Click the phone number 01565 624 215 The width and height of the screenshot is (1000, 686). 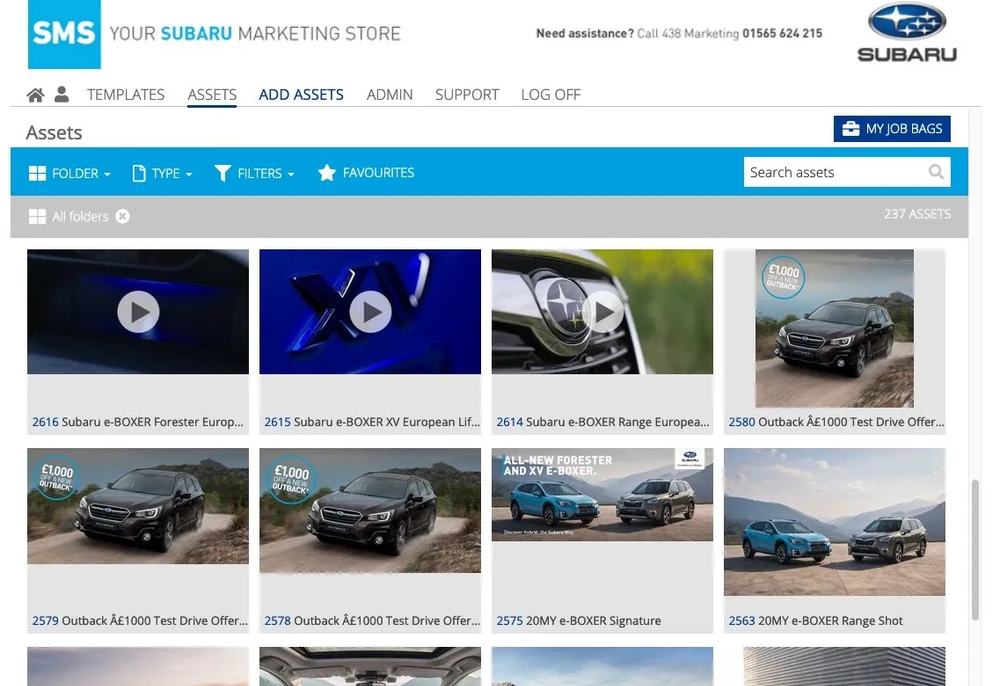click(782, 33)
